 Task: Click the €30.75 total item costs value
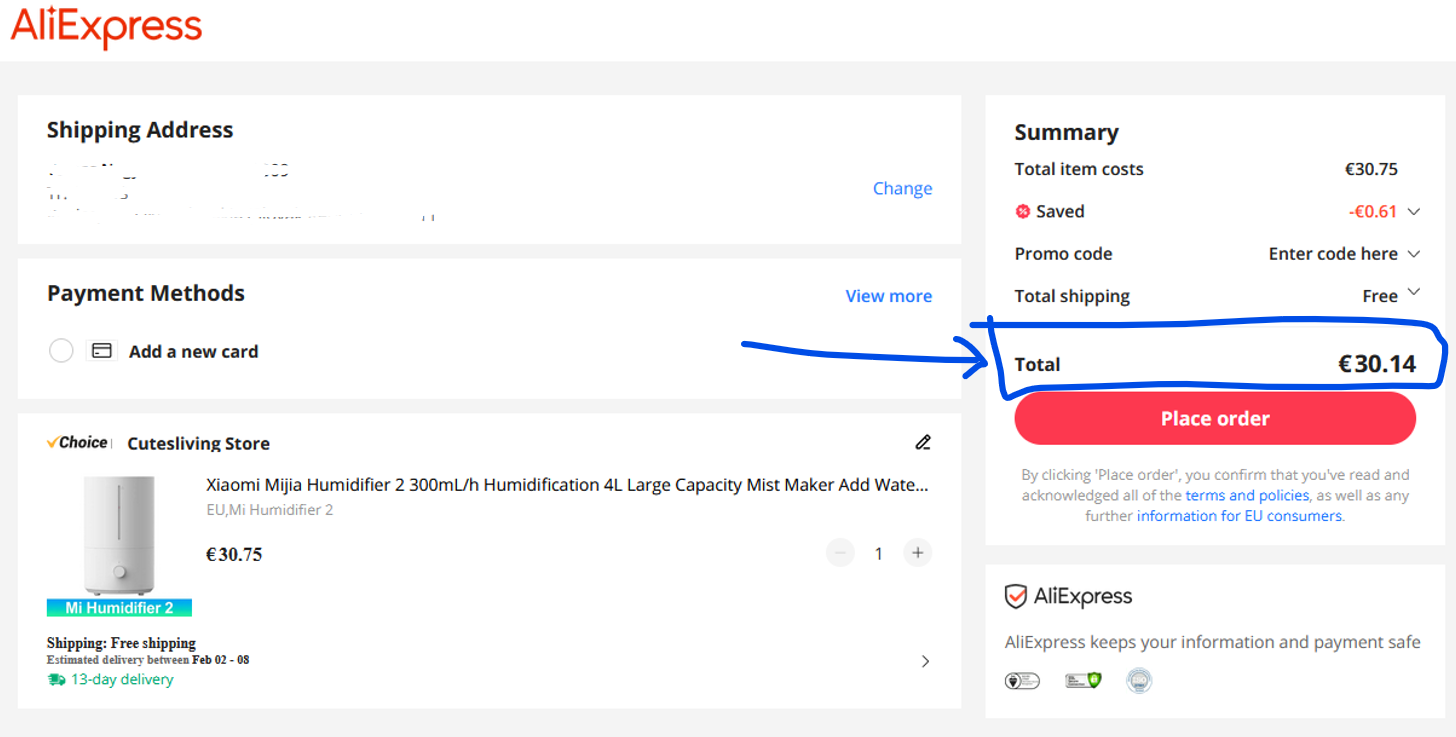(1371, 169)
